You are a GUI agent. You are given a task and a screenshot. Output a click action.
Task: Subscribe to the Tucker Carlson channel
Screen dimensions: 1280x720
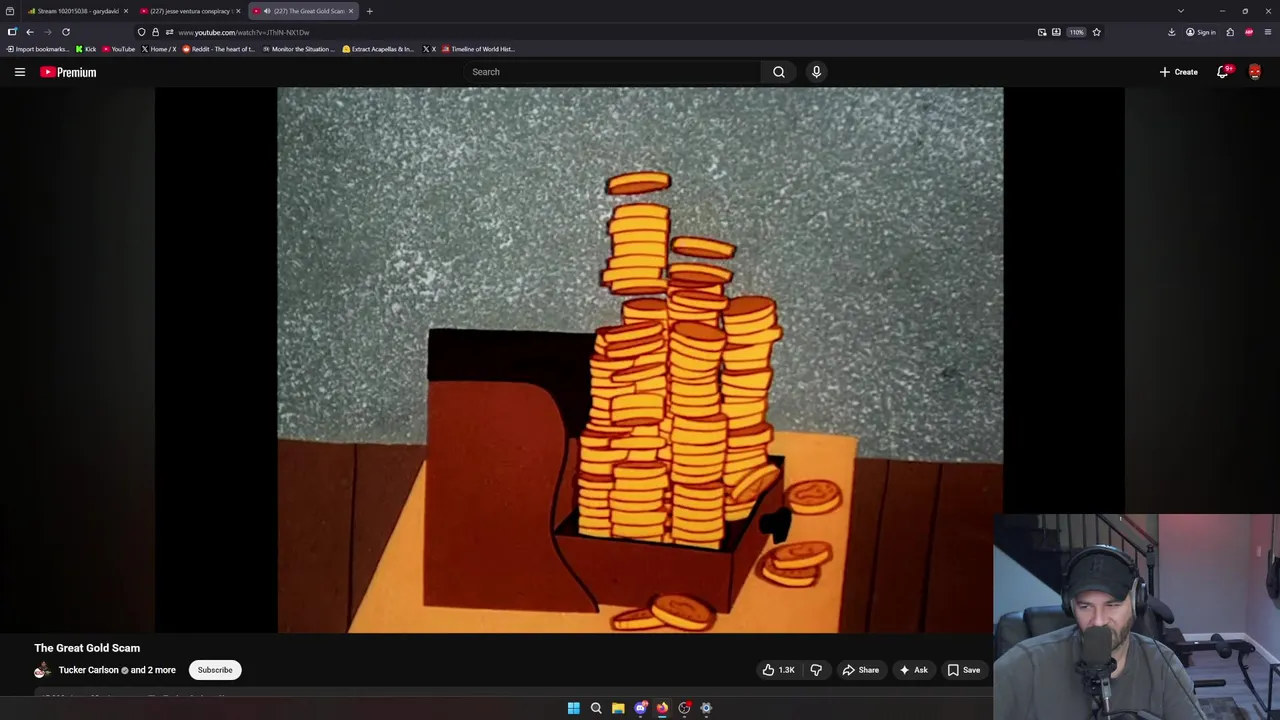click(215, 670)
